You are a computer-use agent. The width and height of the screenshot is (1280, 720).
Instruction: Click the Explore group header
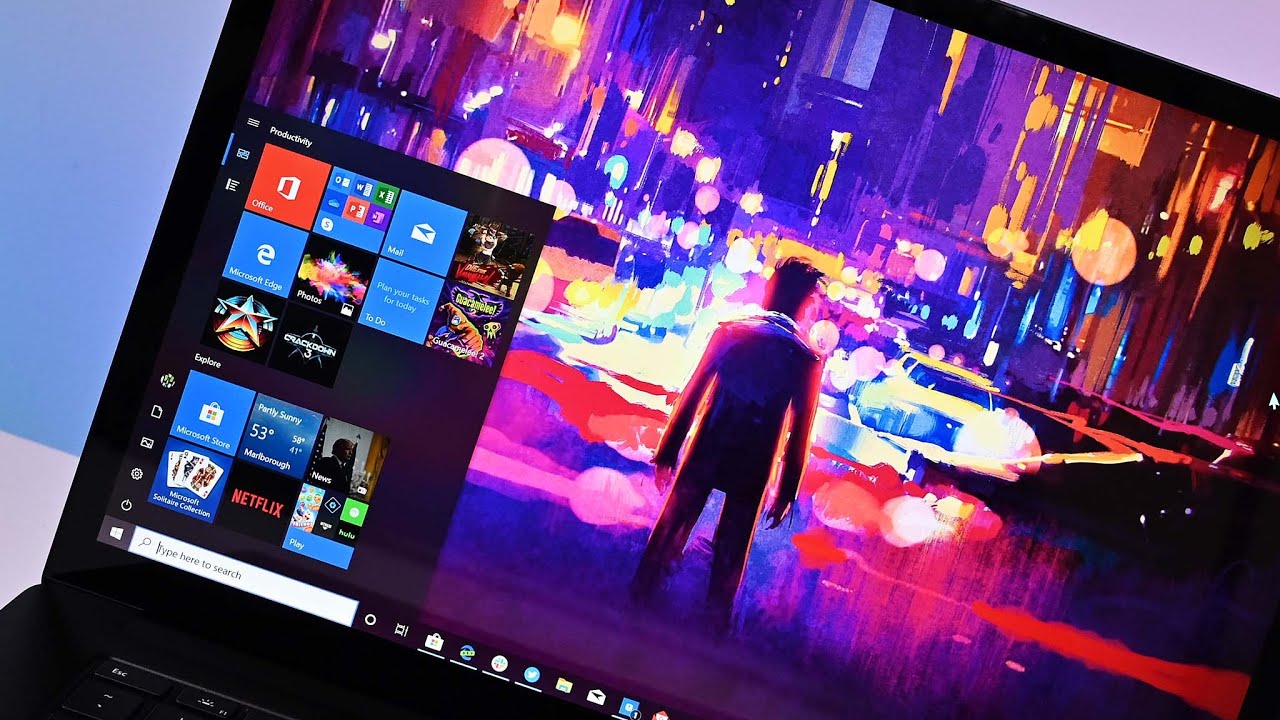coord(208,361)
